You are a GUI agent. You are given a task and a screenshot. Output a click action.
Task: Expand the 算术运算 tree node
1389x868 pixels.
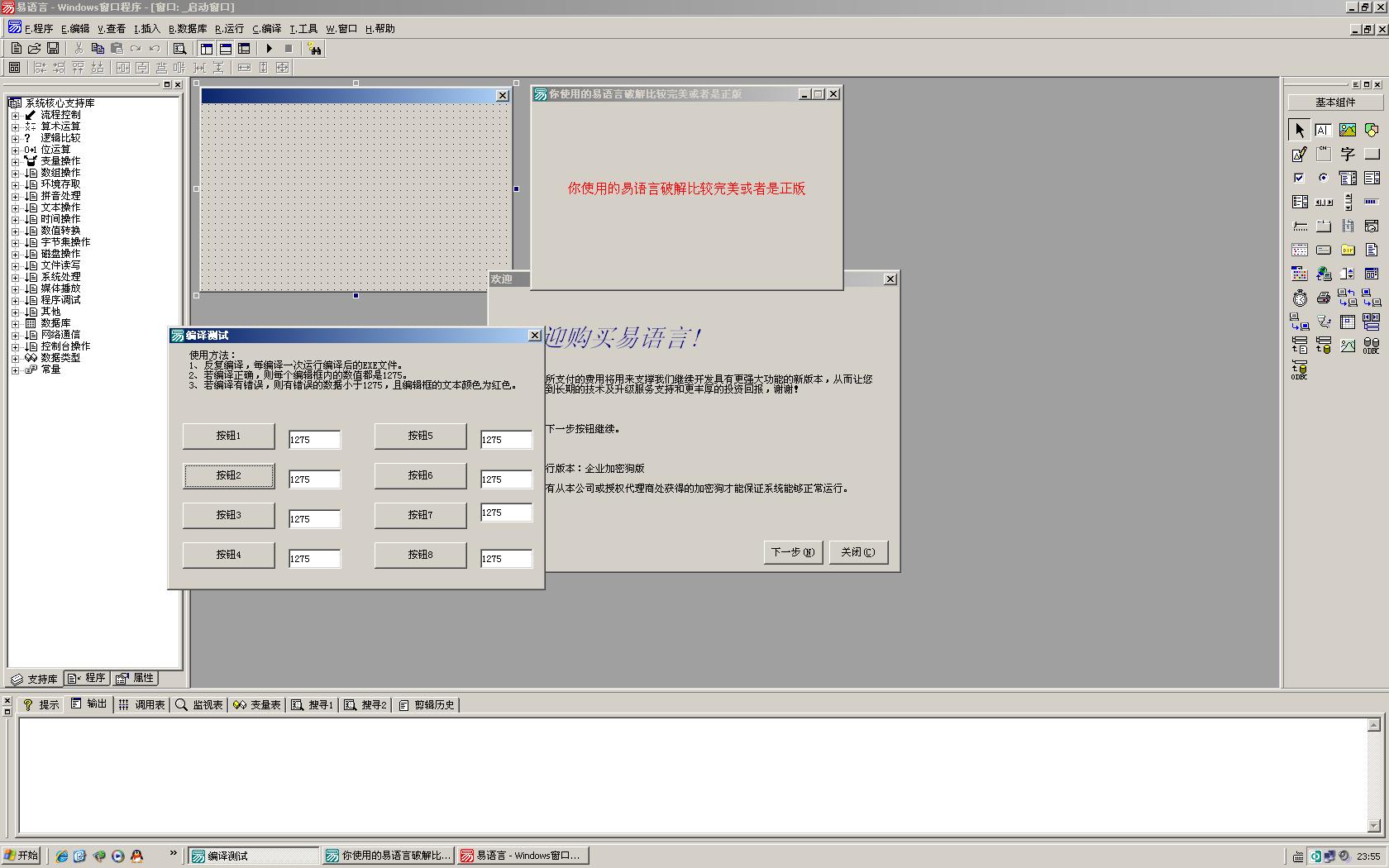click(x=15, y=126)
